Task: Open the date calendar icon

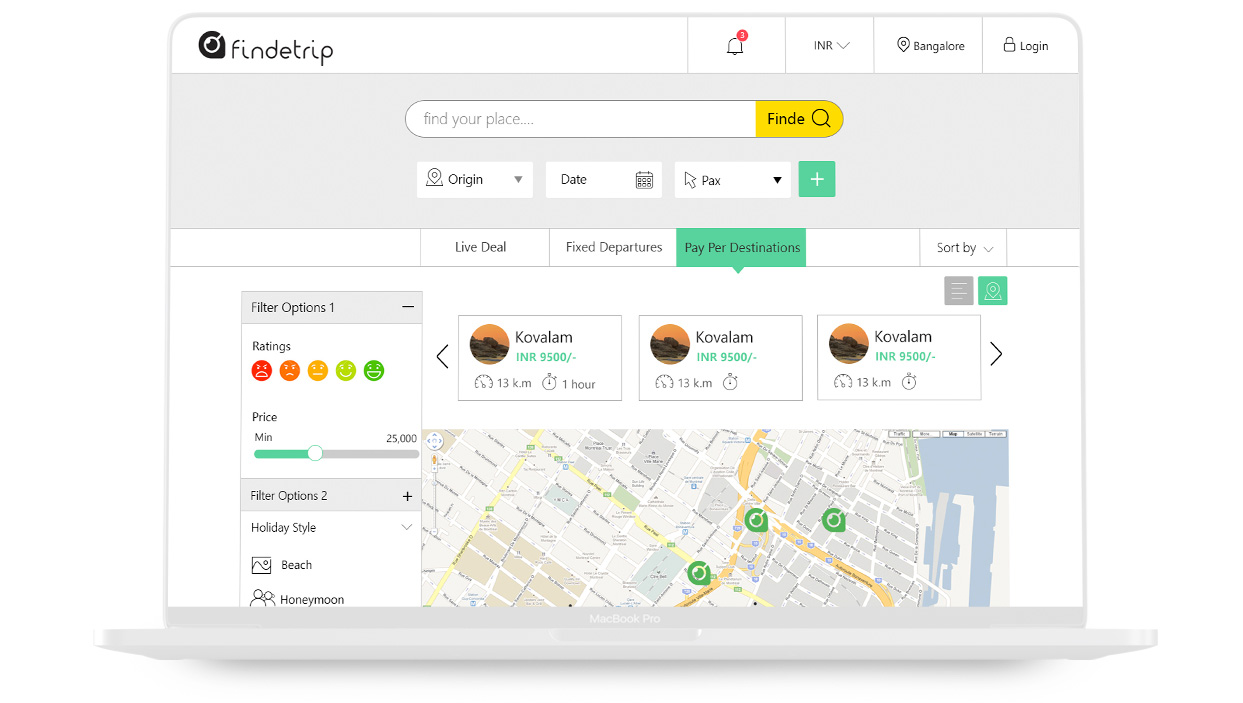Action: pos(644,180)
